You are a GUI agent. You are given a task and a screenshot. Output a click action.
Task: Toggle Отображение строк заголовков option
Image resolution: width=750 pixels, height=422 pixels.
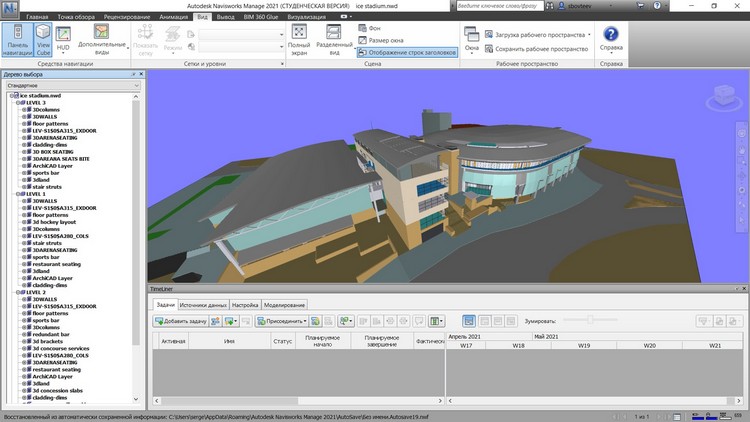click(407, 52)
